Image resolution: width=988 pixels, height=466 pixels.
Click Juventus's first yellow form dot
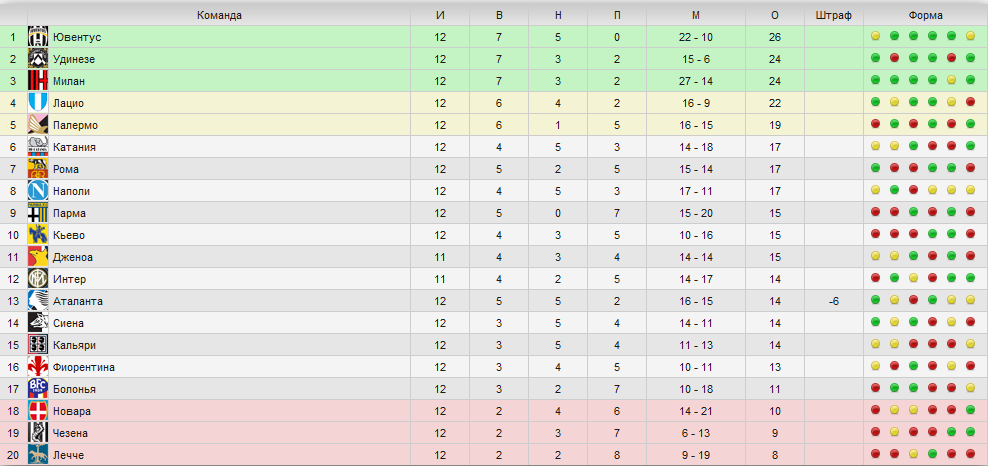pyautogui.click(x=875, y=36)
